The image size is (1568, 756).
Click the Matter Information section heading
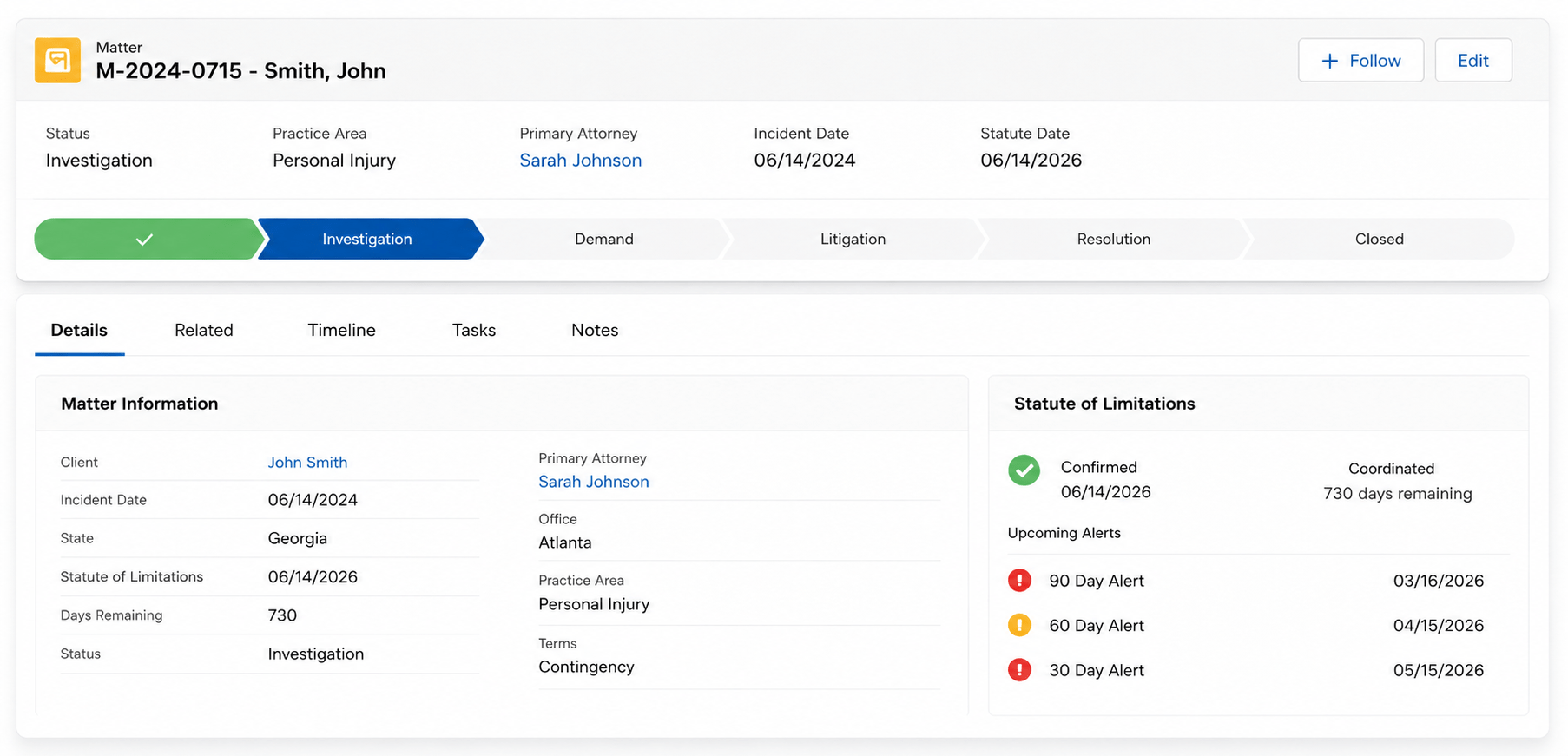pos(140,404)
